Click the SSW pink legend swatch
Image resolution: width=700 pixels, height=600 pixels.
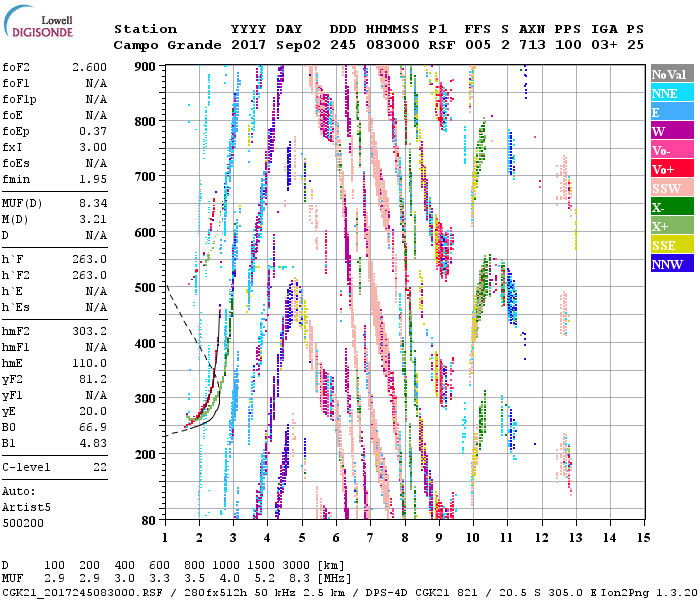[x=668, y=189]
